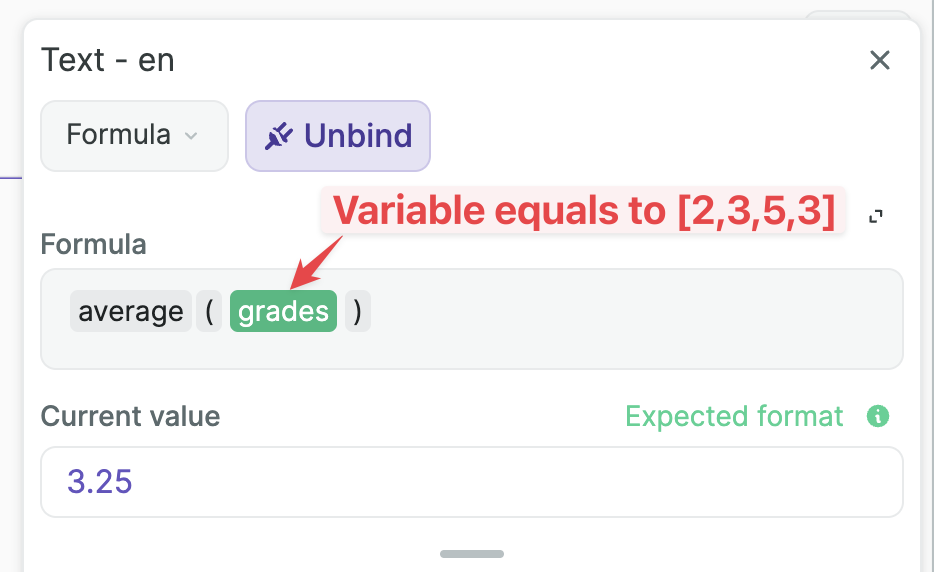Image resolution: width=934 pixels, height=572 pixels.
Task: Click the chevron beside Formula
Action: (192, 136)
